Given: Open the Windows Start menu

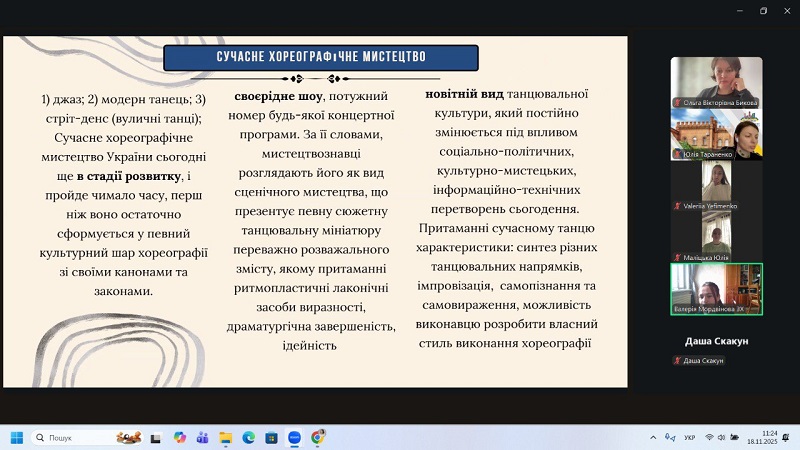Looking at the screenshot, I should (16, 437).
